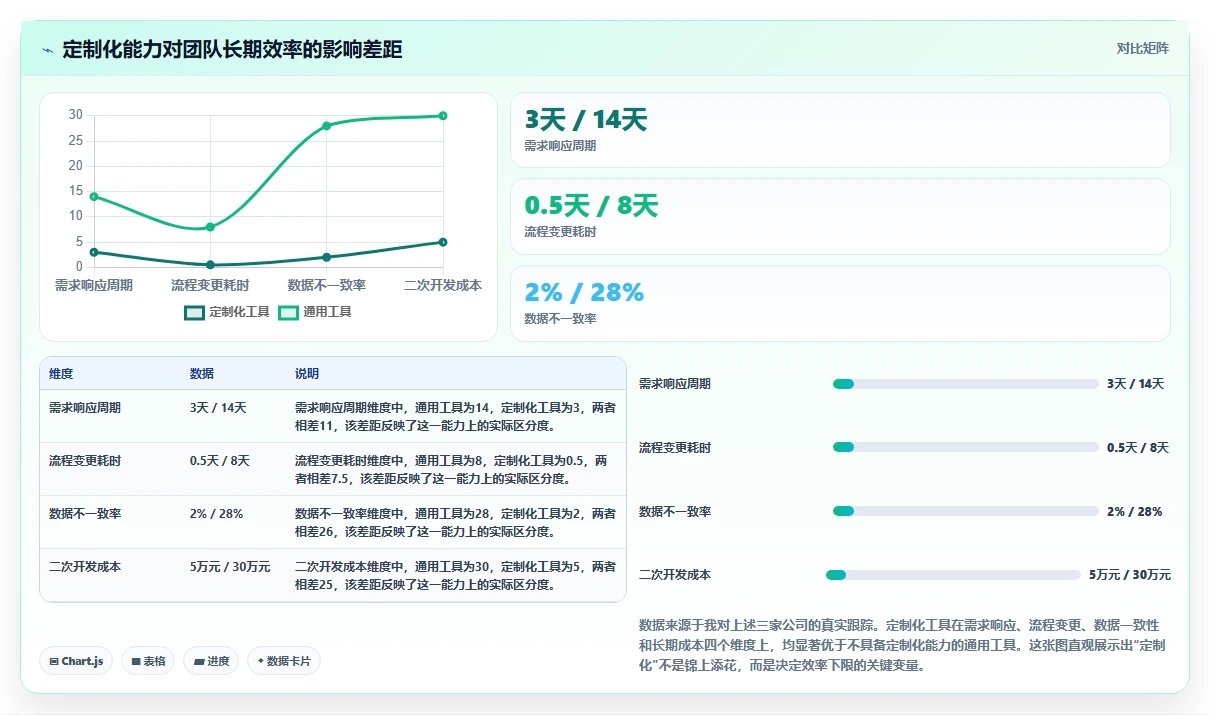Select the 流程变更耗时 table row label

[85, 461]
